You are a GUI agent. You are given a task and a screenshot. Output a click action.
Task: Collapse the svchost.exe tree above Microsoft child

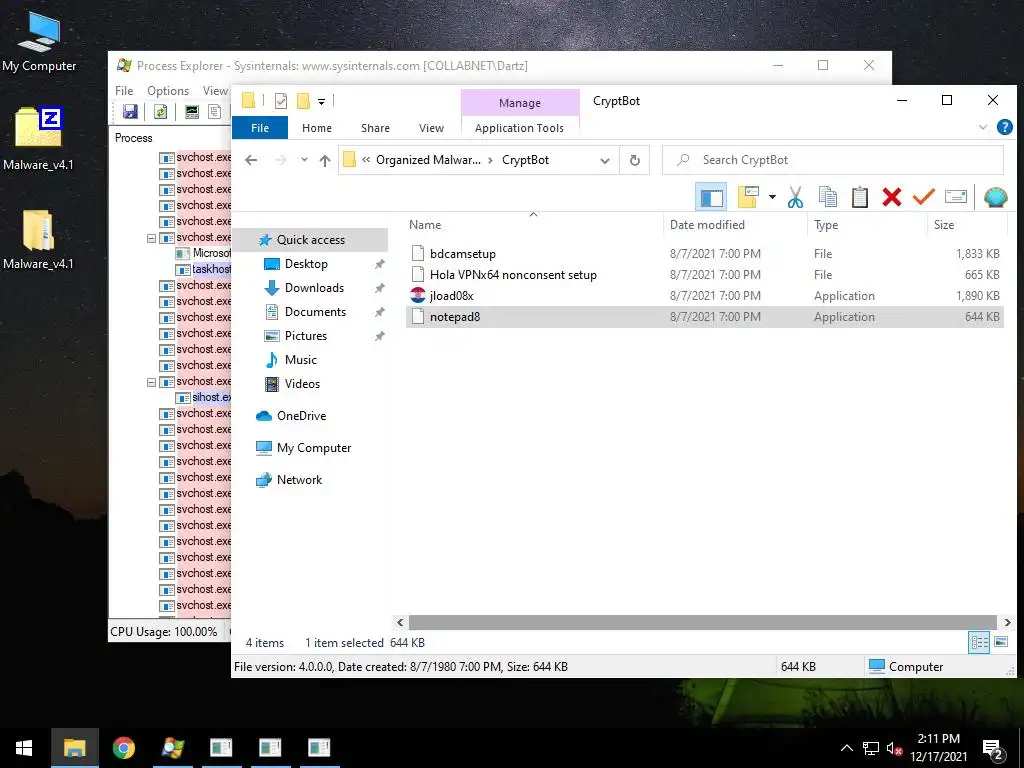tap(152, 238)
